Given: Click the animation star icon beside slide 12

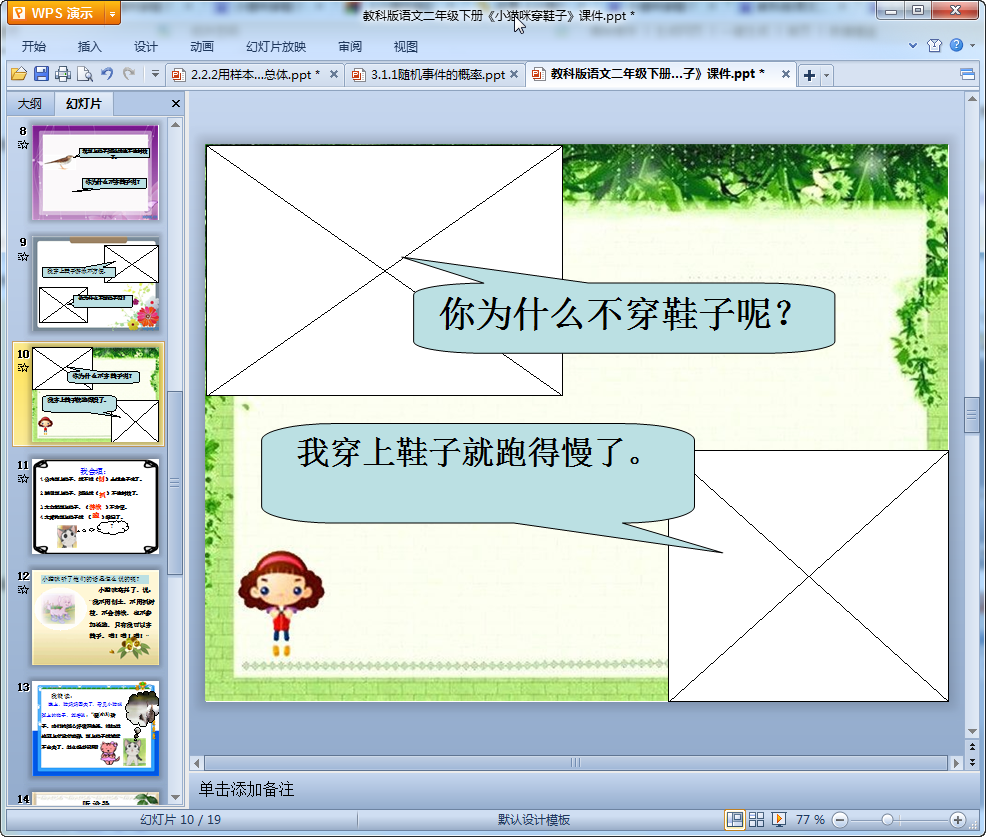Looking at the screenshot, I should click(23, 590).
